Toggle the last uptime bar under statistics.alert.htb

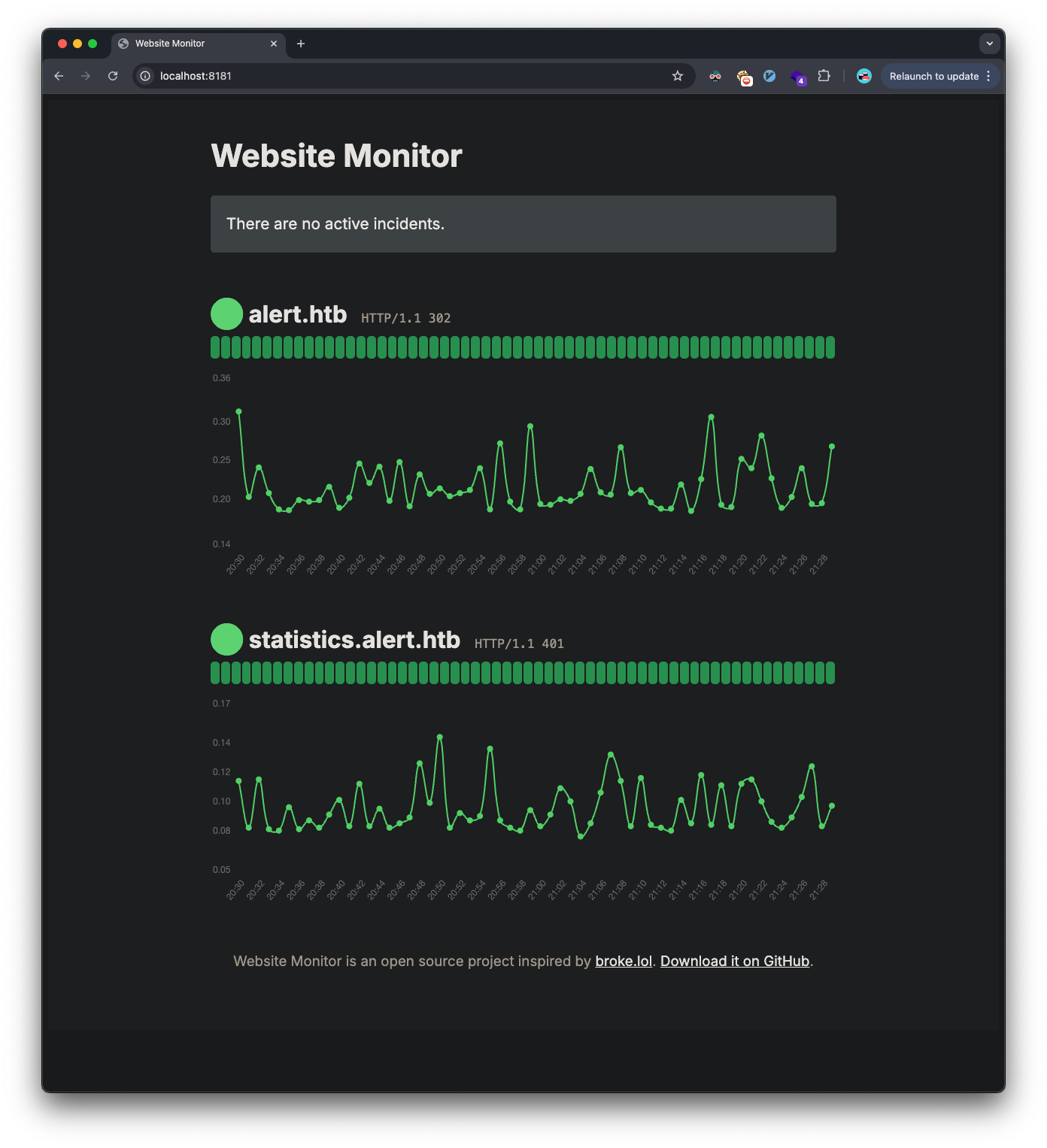[x=830, y=674]
